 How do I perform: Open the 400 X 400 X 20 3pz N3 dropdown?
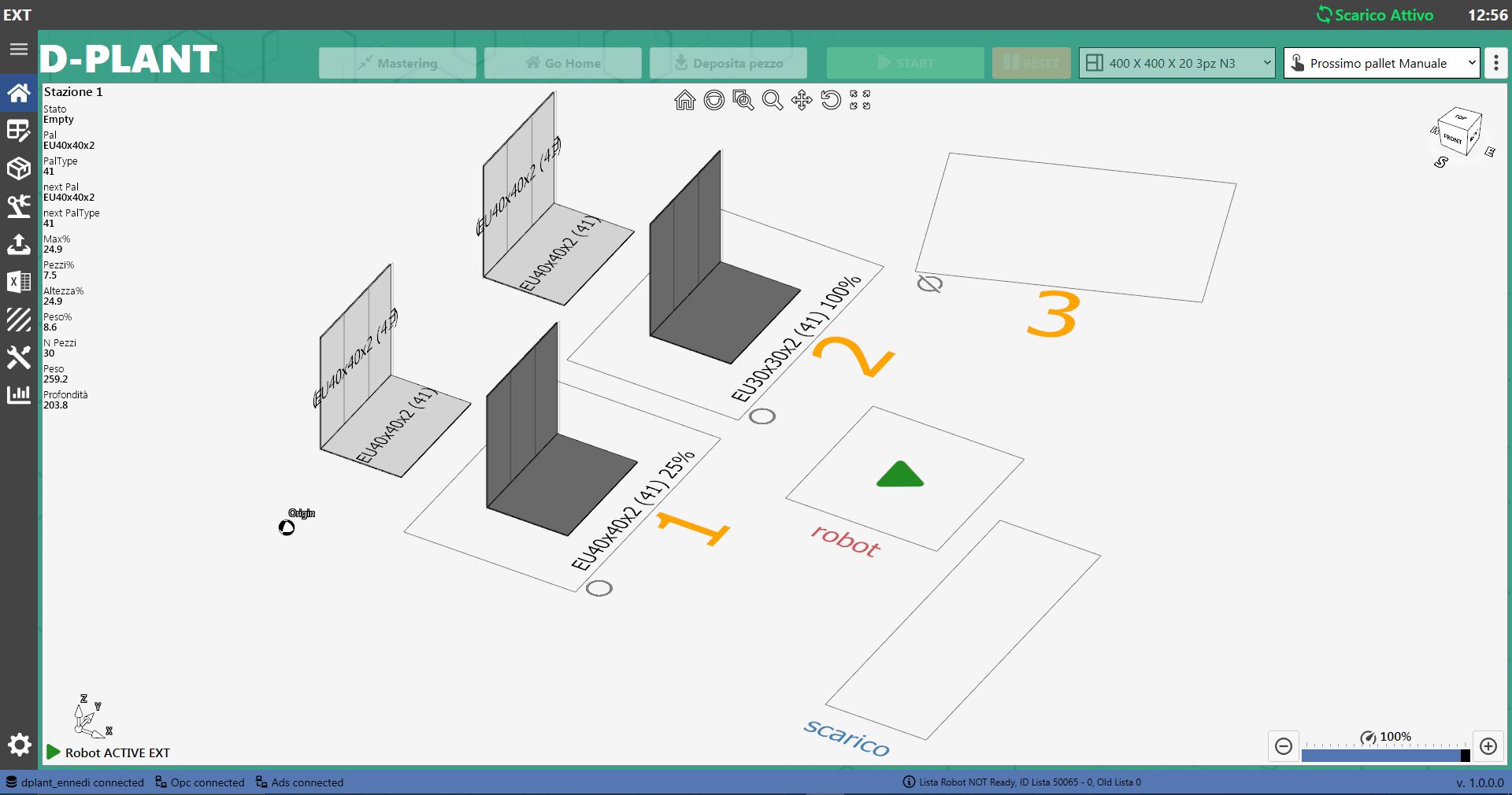(x=1177, y=63)
